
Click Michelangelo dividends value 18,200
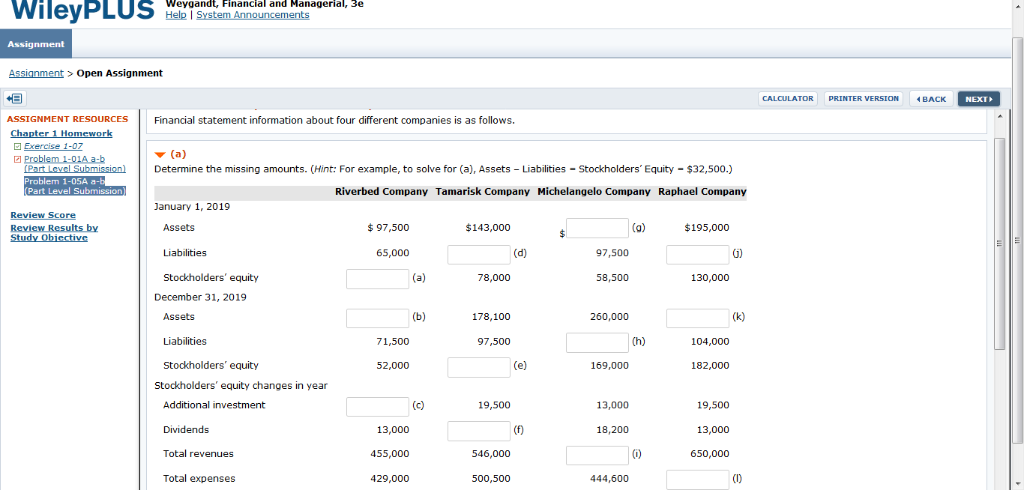pyautogui.click(x=613, y=430)
